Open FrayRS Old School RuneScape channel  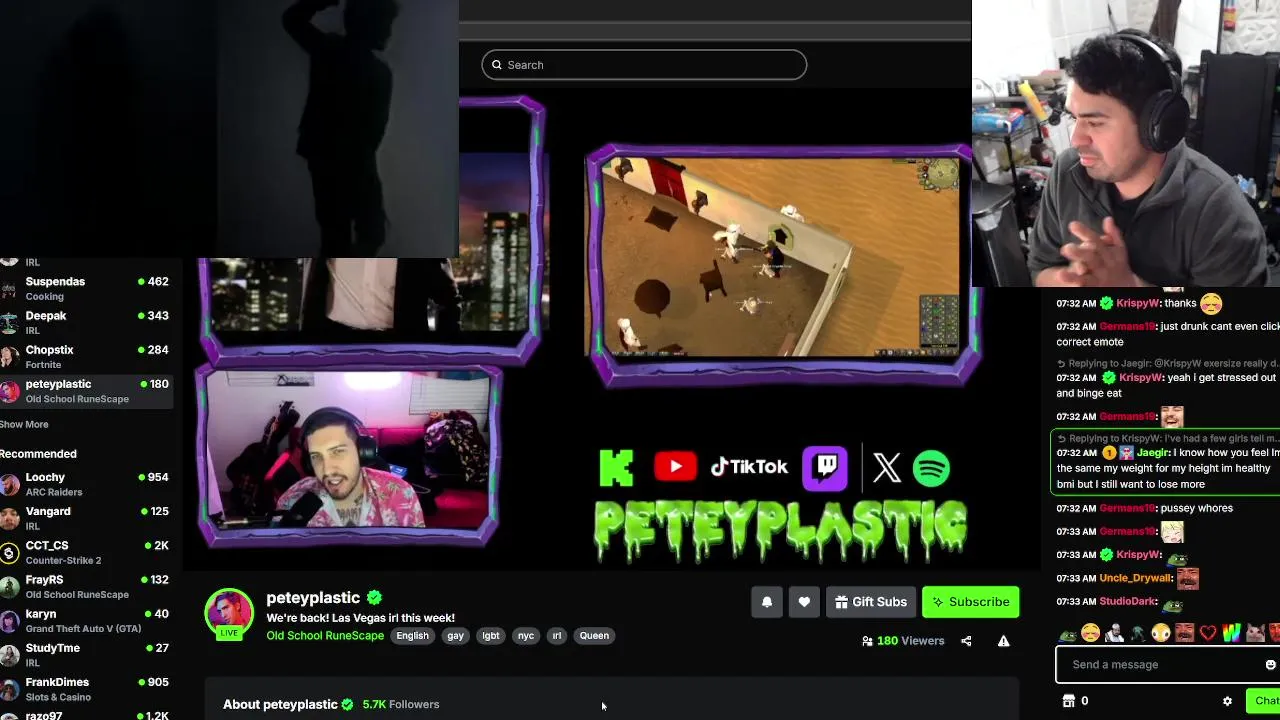click(x=86, y=586)
